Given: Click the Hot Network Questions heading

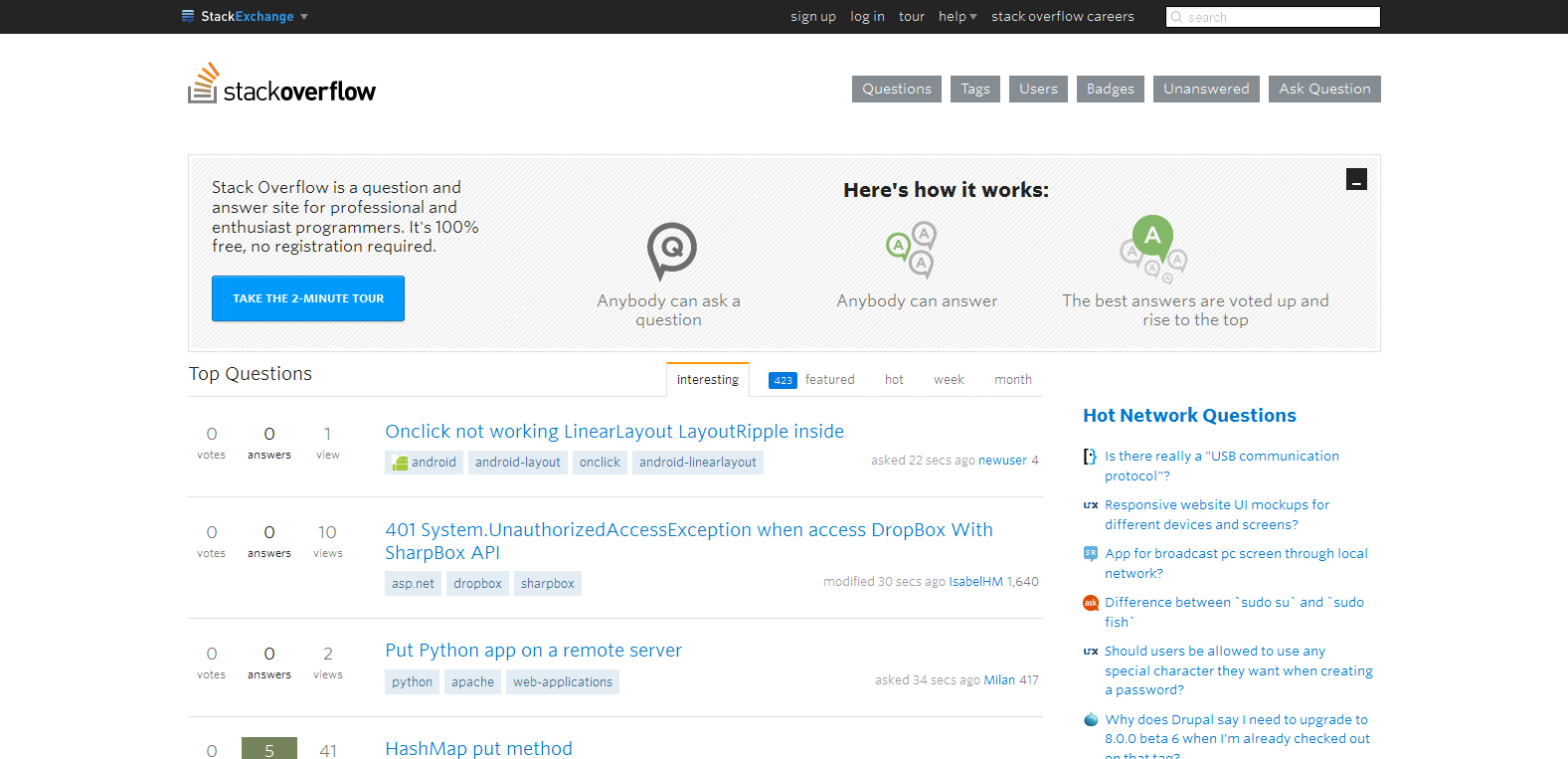Looking at the screenshot, I should pyautogui.click(x=1189, y=416).
